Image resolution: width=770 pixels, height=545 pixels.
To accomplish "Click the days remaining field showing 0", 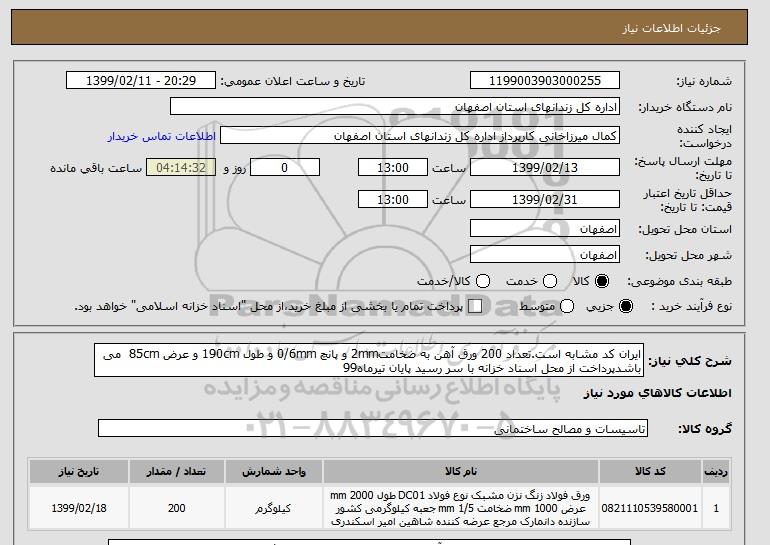I will 285,167.
